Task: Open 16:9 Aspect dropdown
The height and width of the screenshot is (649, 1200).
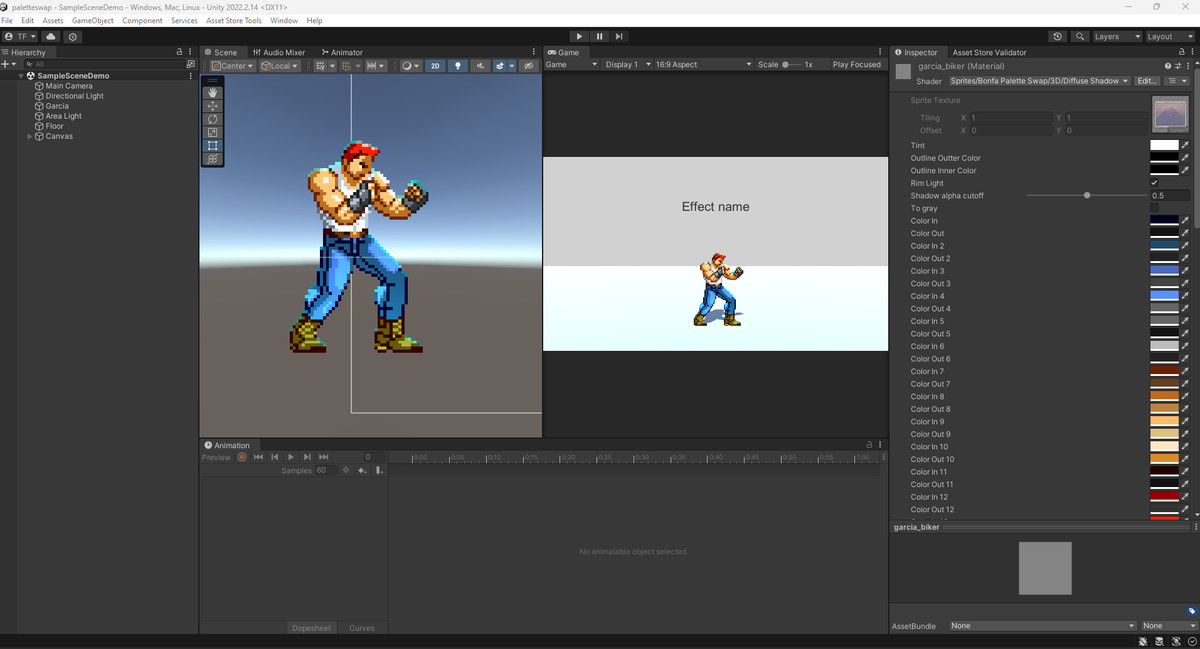Action: point(703,64)
